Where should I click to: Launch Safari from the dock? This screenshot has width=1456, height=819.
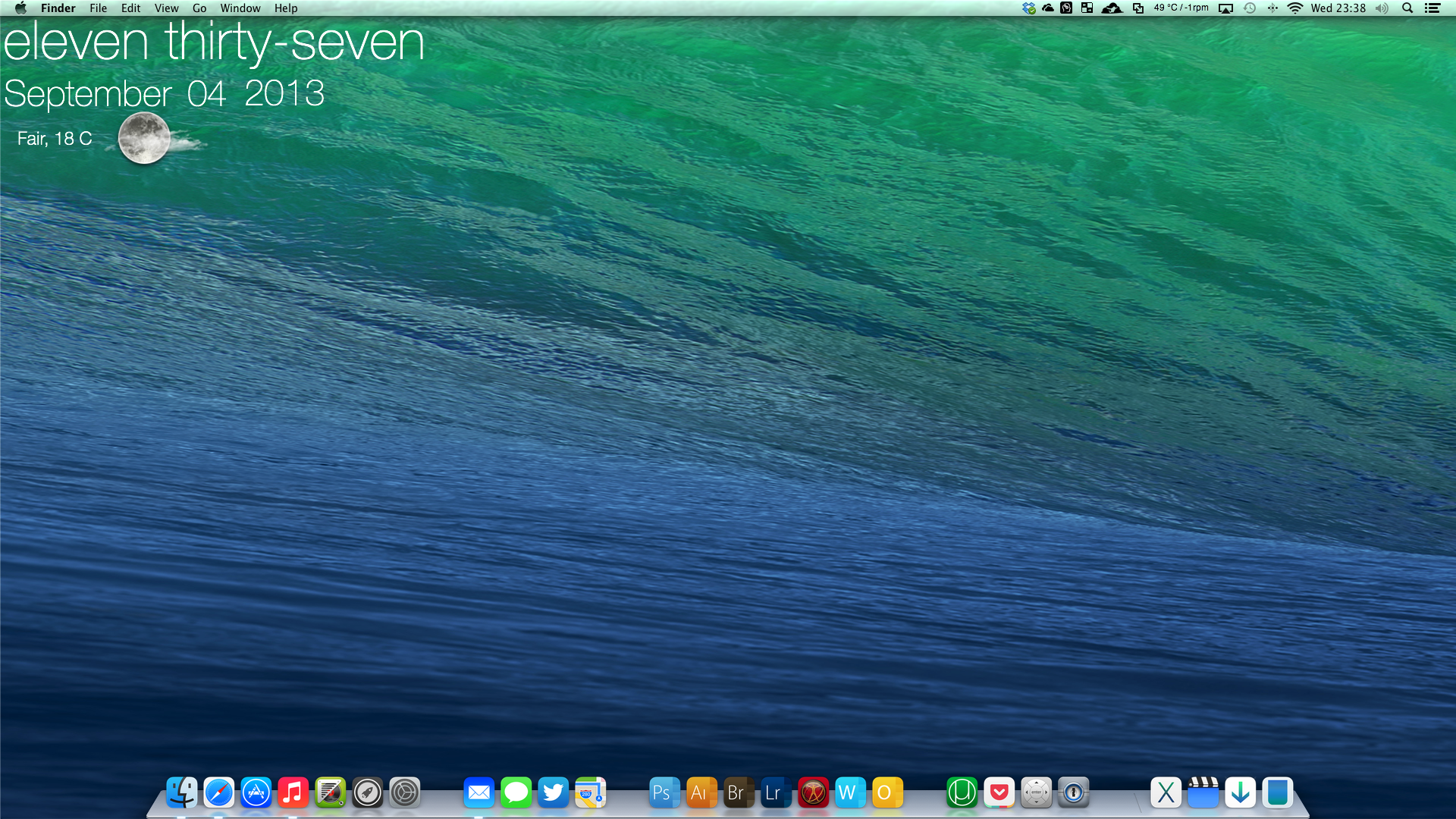pos(219,792)
